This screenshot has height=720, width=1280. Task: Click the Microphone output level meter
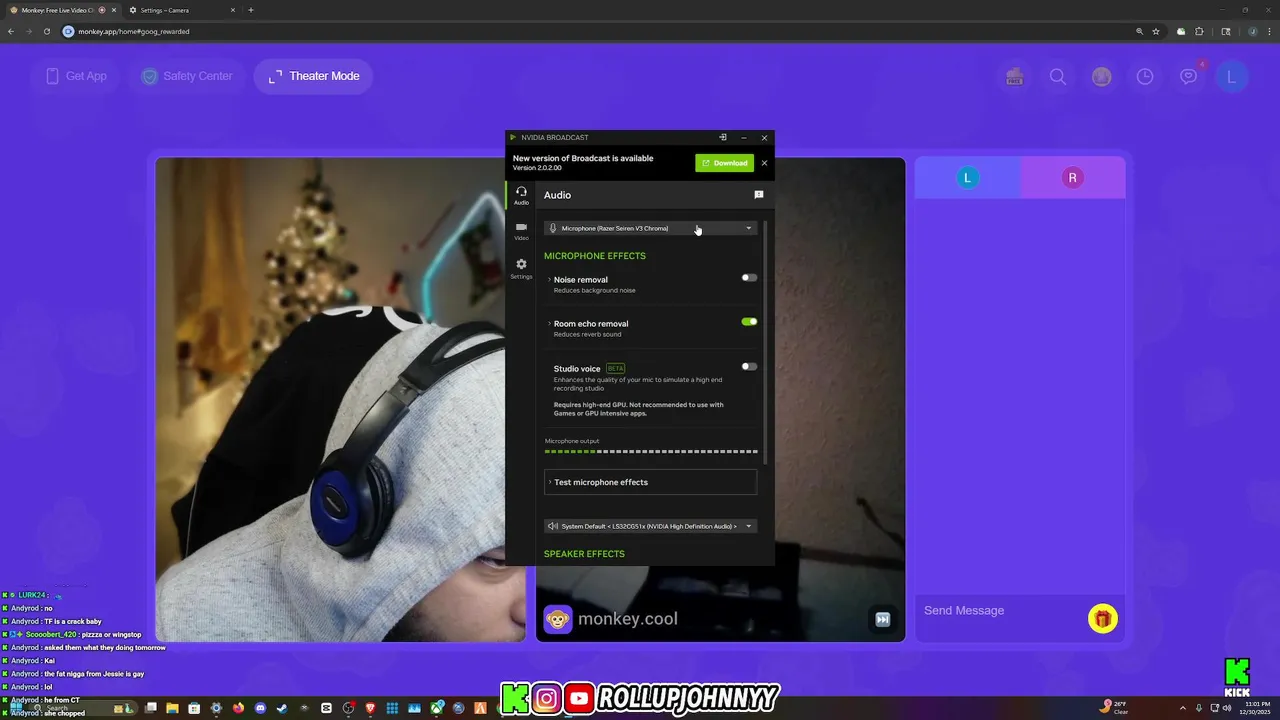[651, 452]
